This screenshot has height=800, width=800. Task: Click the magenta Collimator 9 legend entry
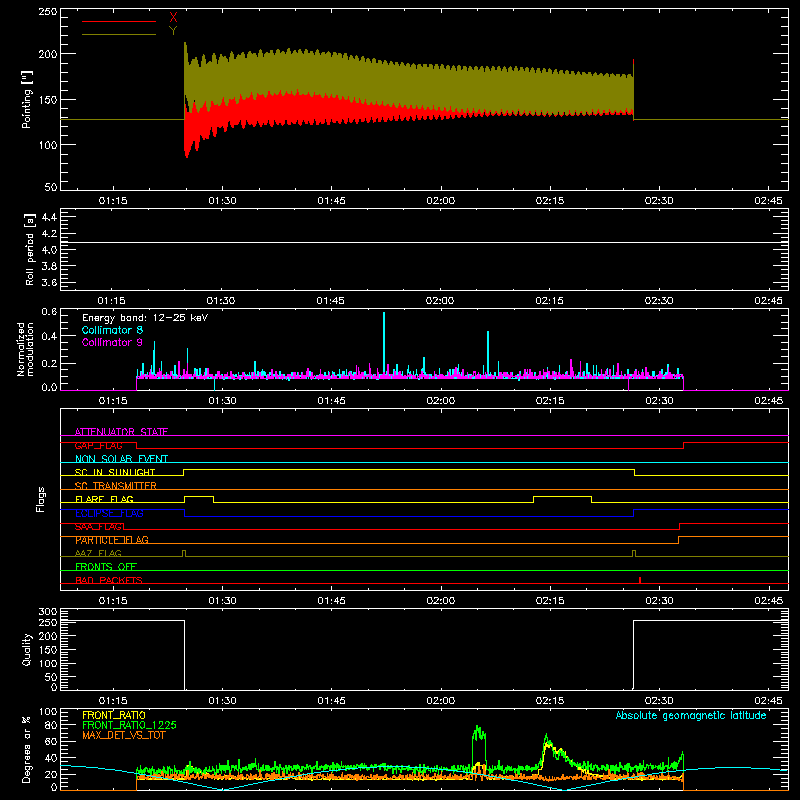click(x=112, y=342)
